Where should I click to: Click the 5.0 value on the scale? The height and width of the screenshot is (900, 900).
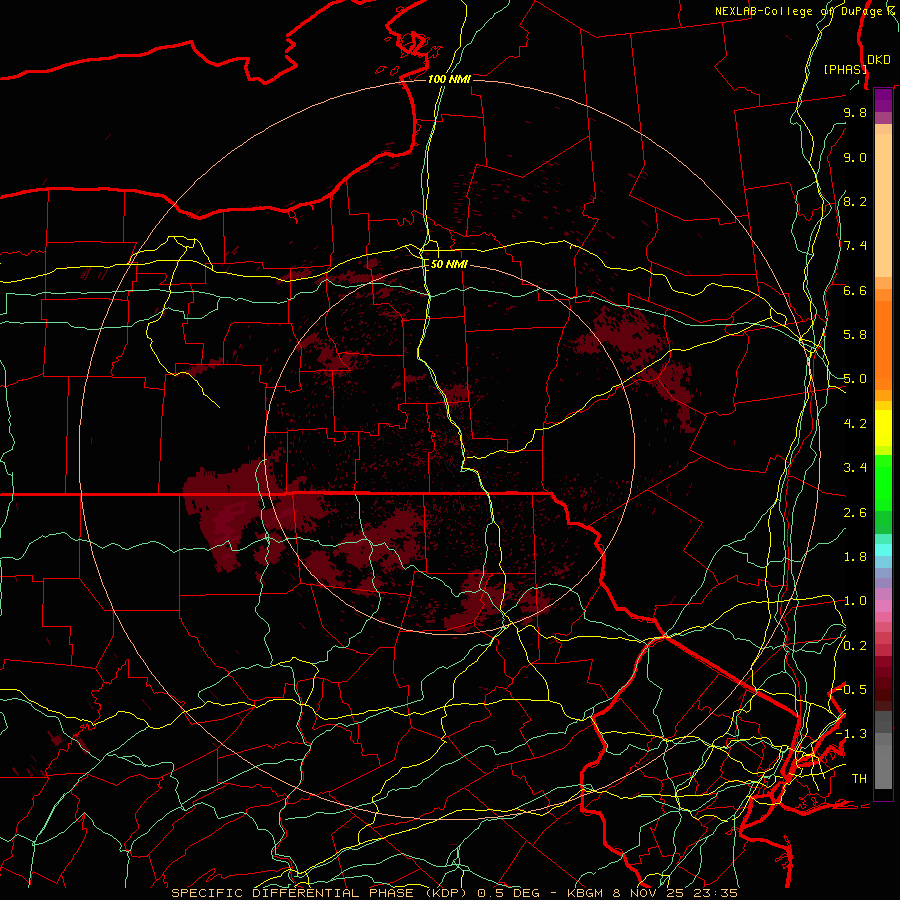pyautogui.click(x=855, y=379)
